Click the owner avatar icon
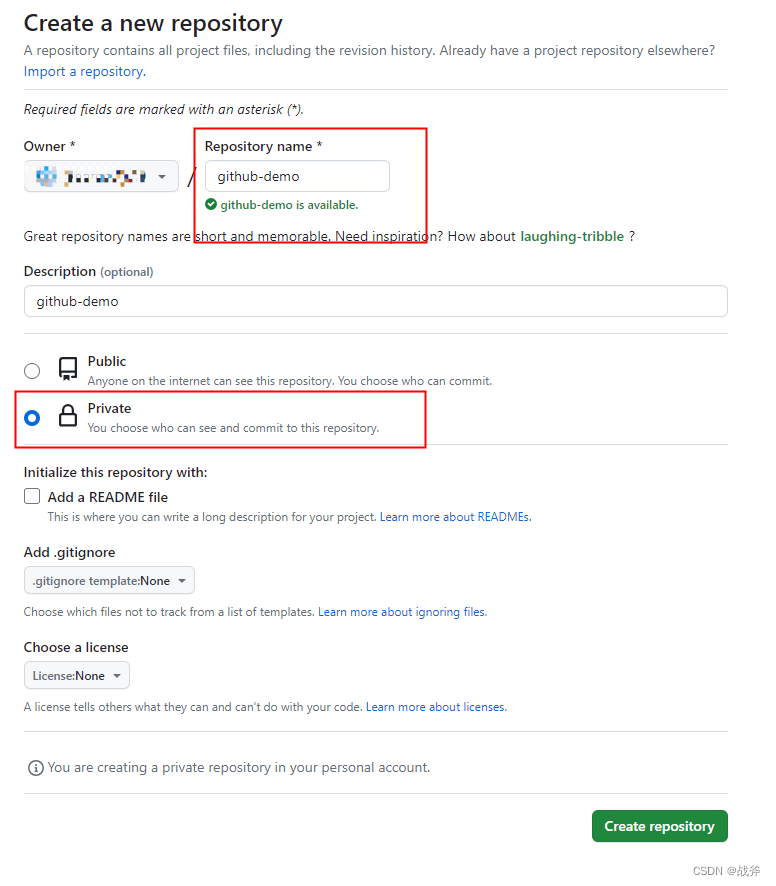This screenshot has width=776, height=886. pos(46,177)
